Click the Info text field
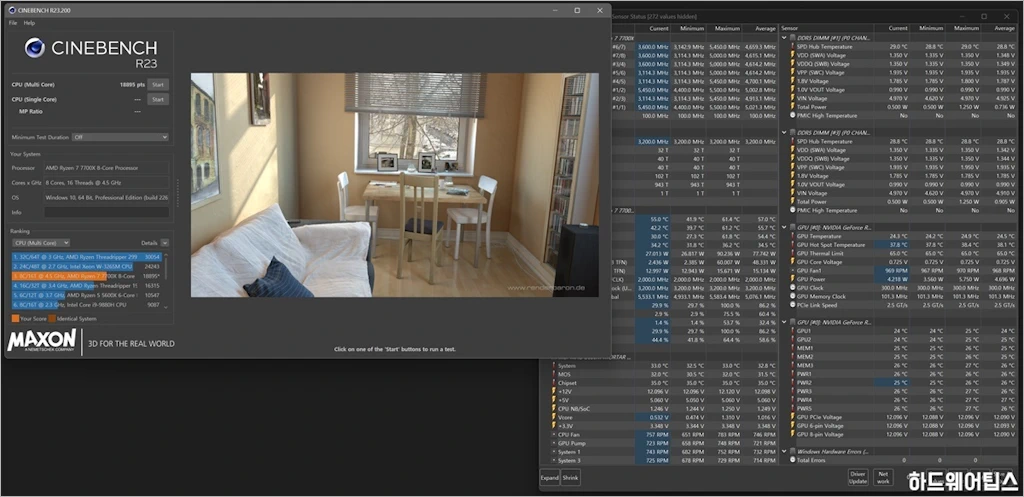The image size is (1024, 497). click(105, 212)
